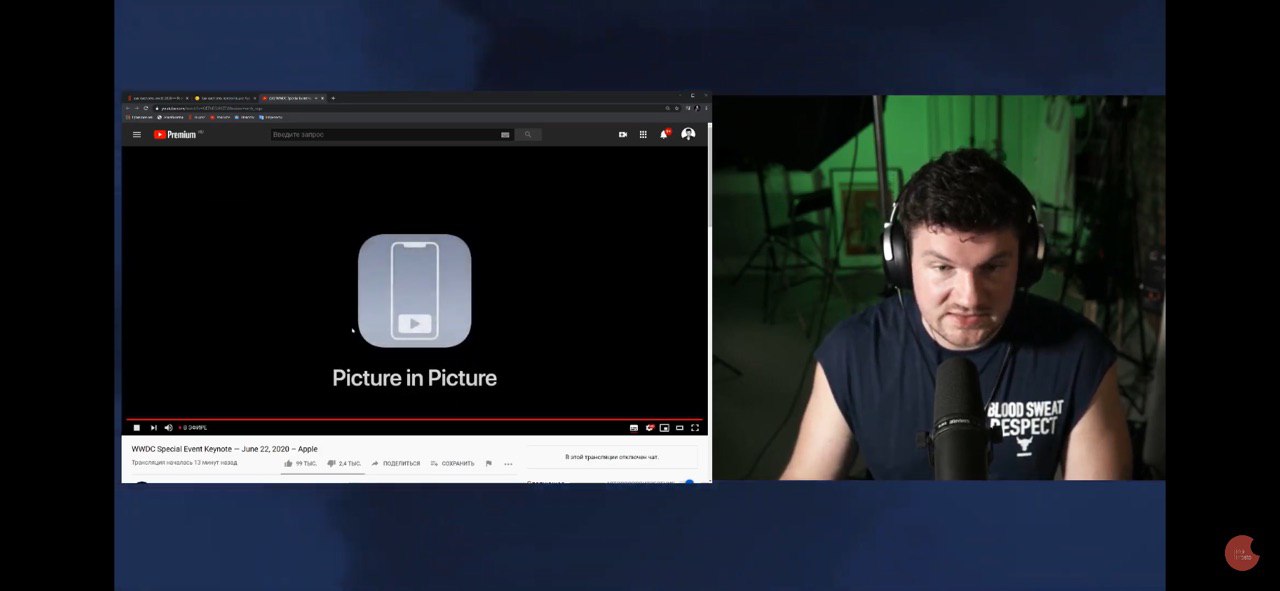This screenshot has width=1280, height=591.
Task: Click the WWDC Special Event Keynote title
Action: 225,449
